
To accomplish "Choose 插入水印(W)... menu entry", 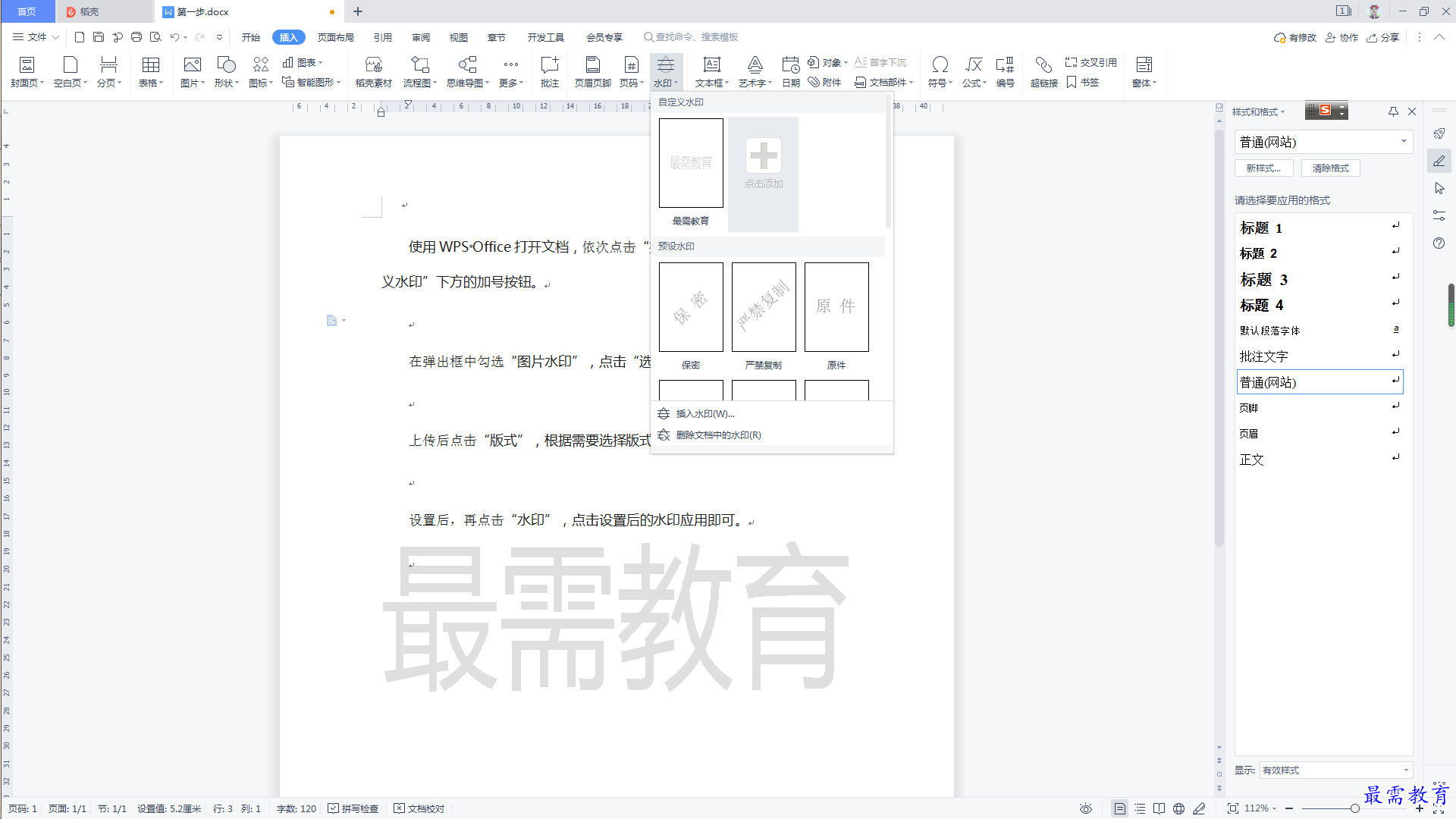I will tap(772, 413).
